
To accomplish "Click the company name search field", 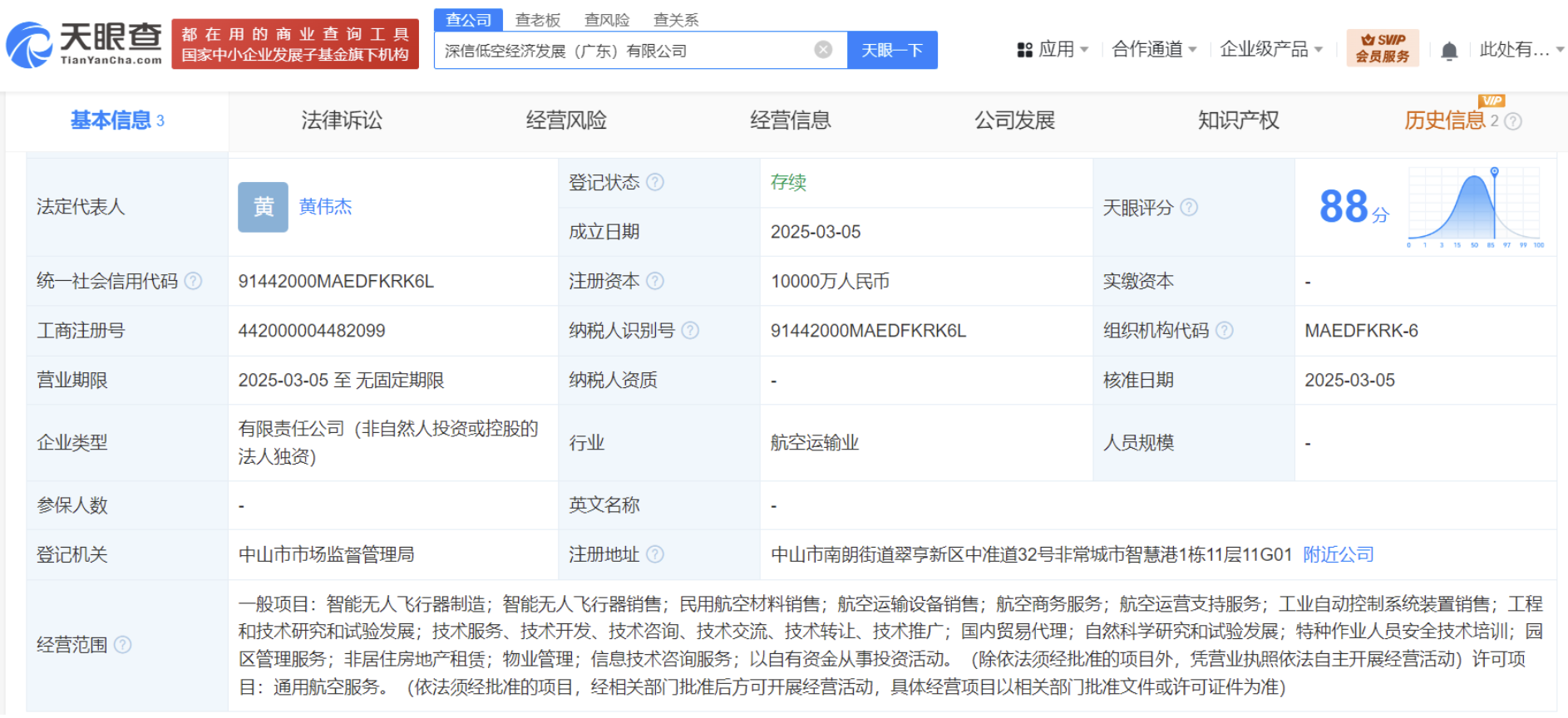I will 624,51.
